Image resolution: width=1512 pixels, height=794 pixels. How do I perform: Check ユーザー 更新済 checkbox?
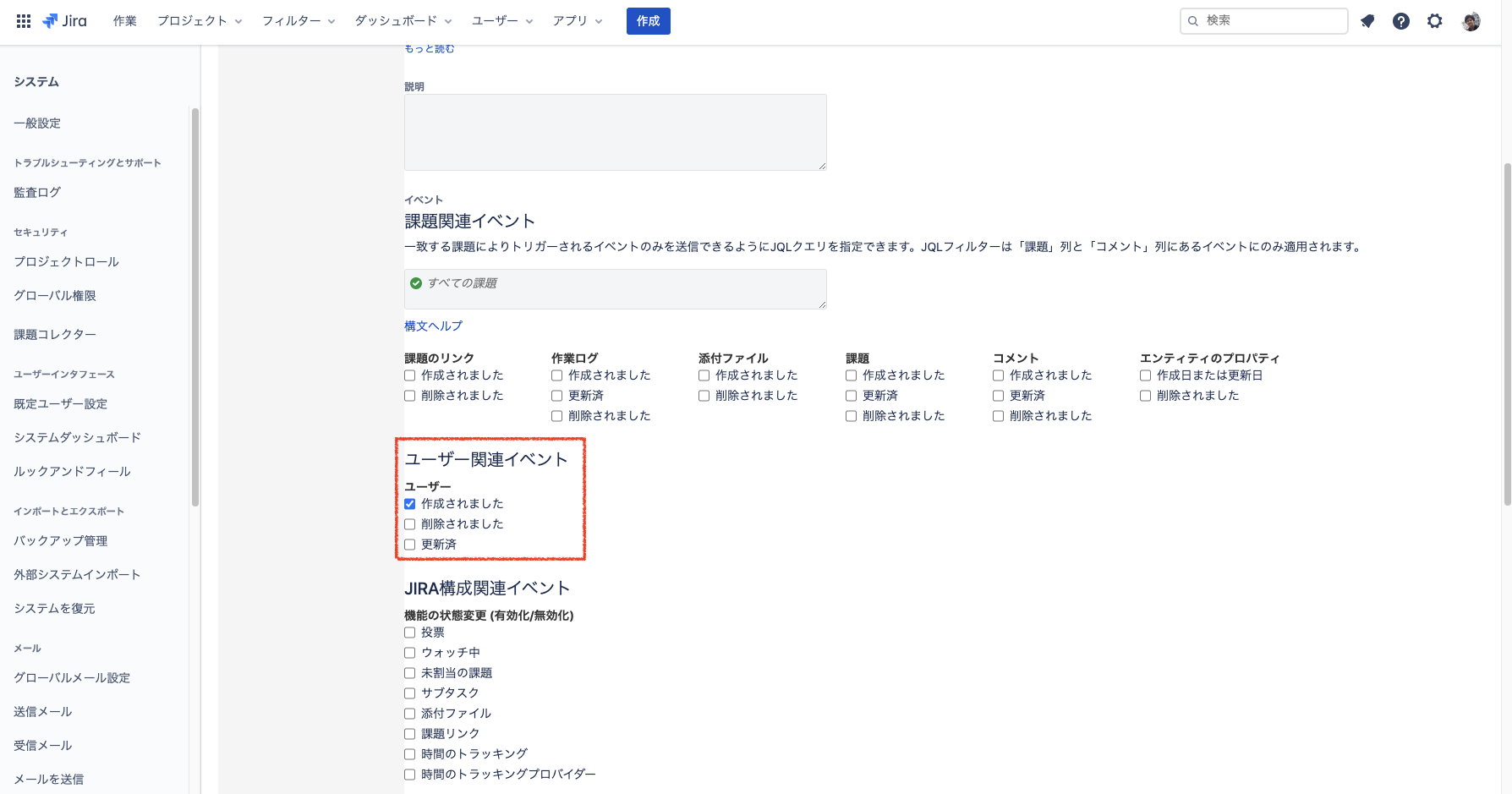pos(410,545)
